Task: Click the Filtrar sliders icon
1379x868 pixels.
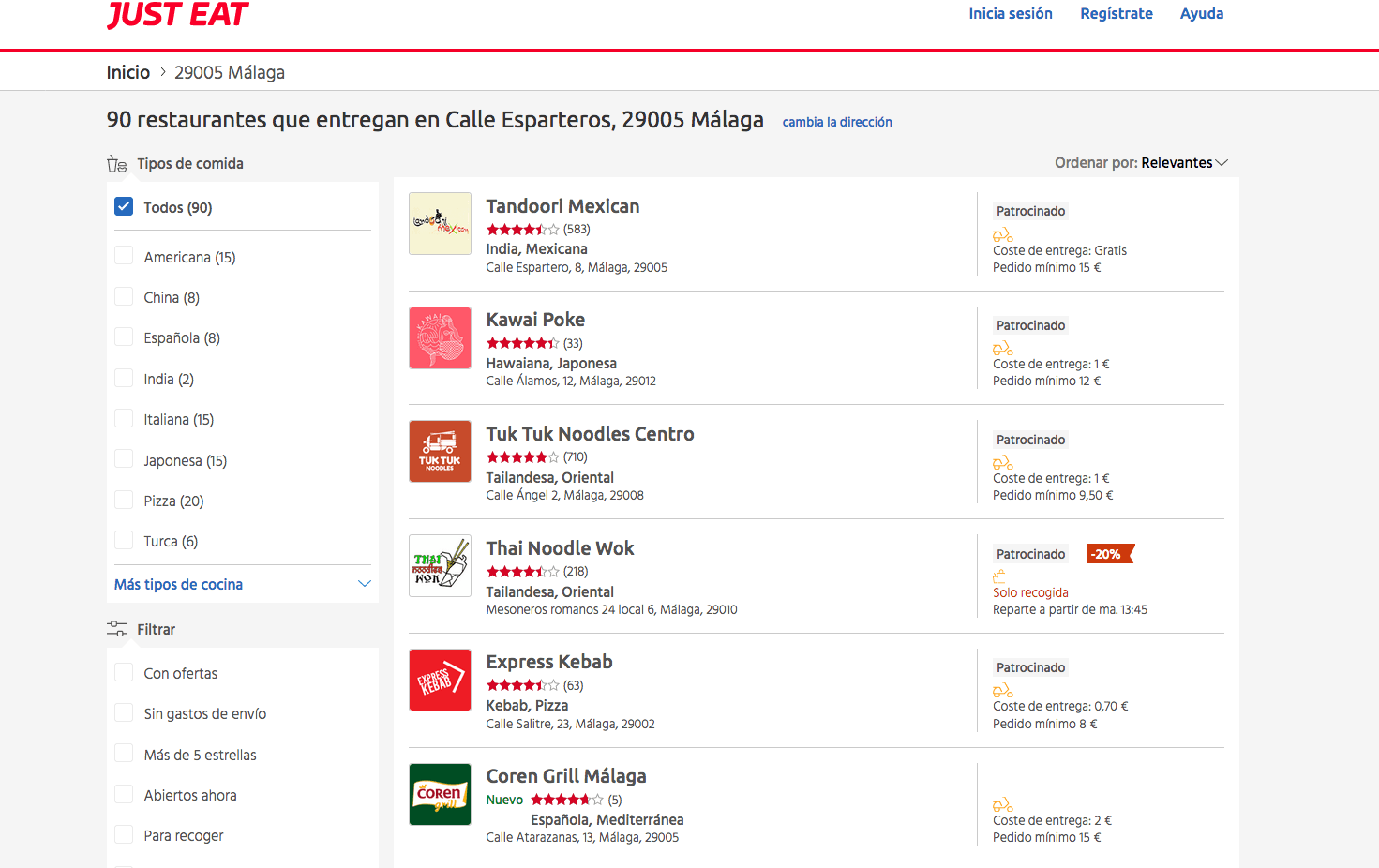Action: 116,629
